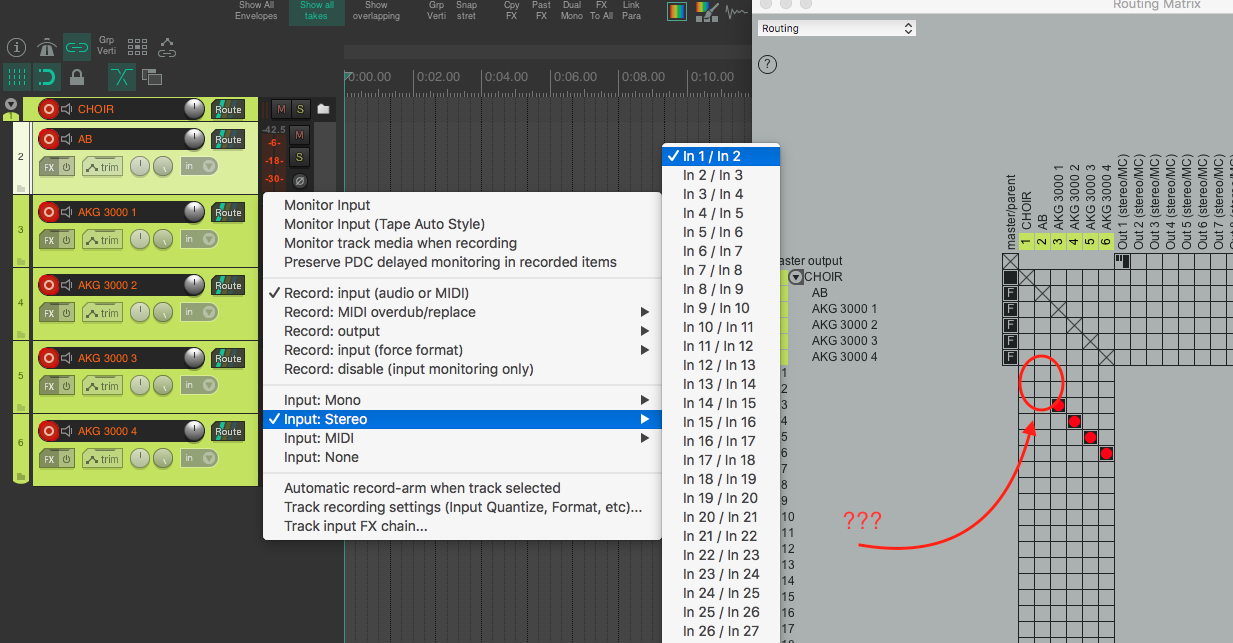Open Route button on CHOIR track
Image resolution: width=1233 pixels, height=643 pixels.
point(228,109)
